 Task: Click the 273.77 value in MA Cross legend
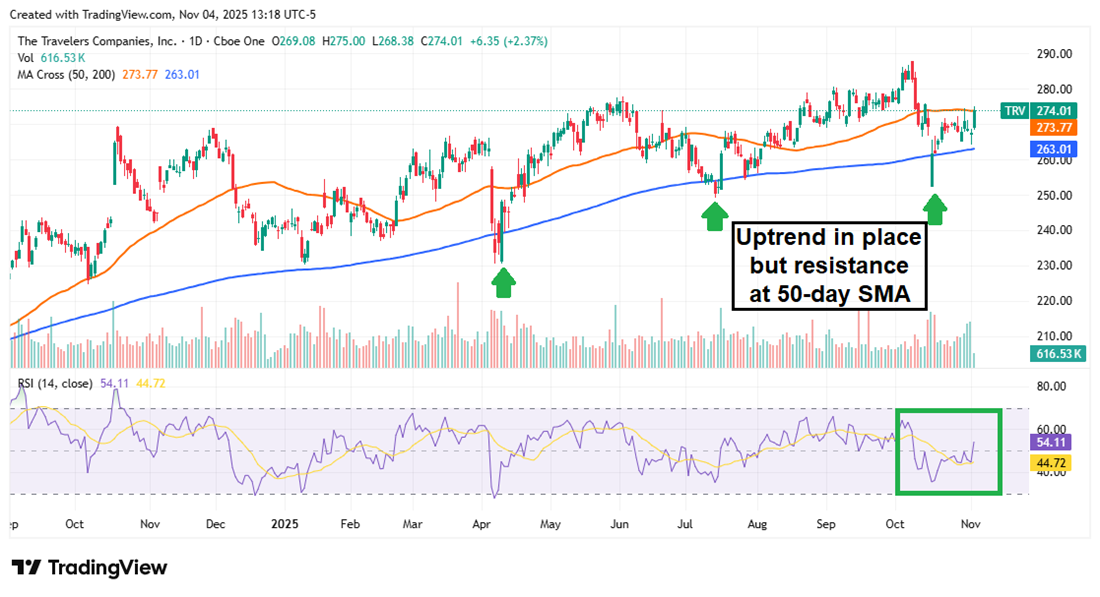point(140,75)
